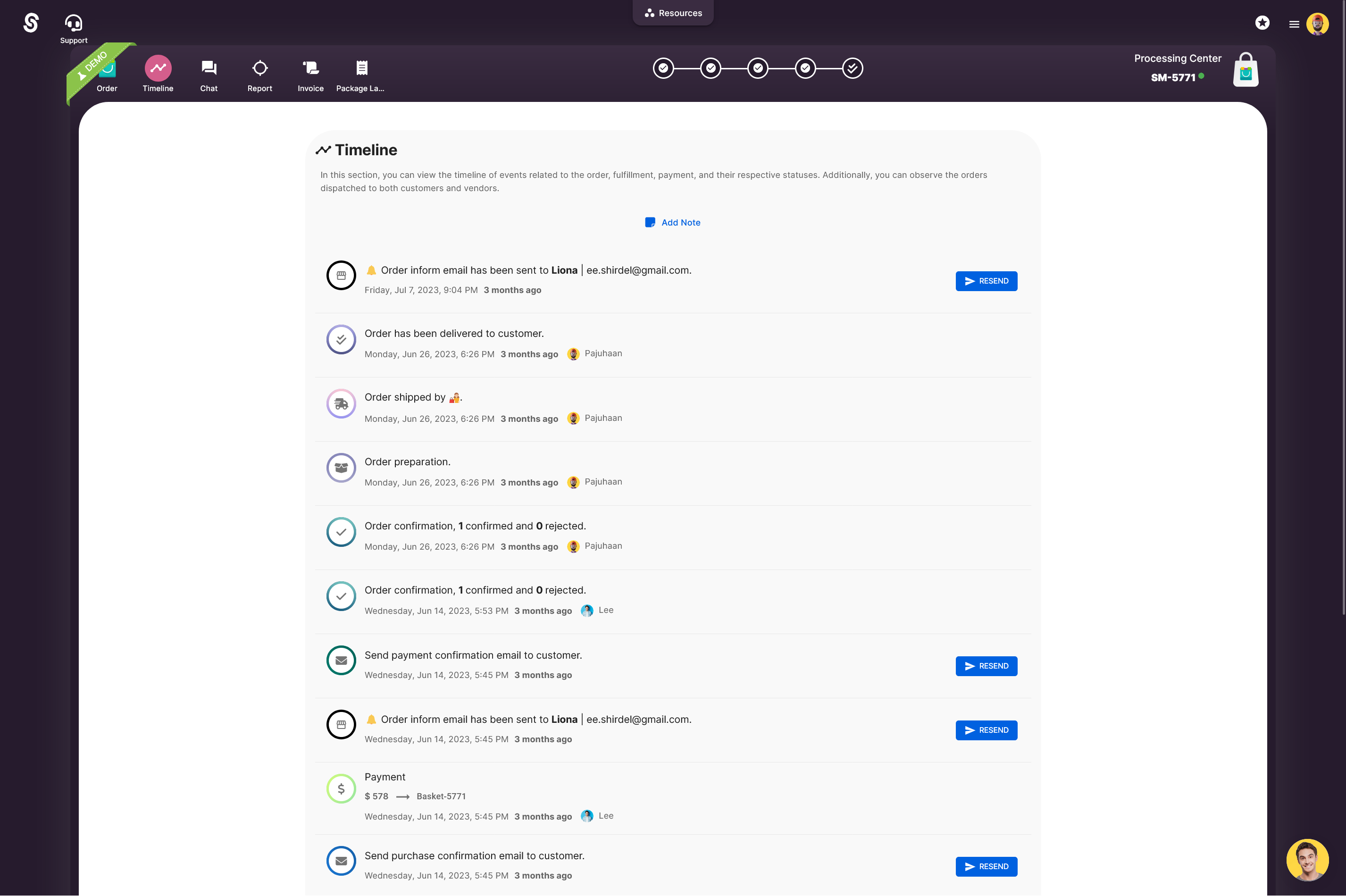The image size is (1346, 896).
Task: Select the Order tab in navigation
Action: point(106,74)
